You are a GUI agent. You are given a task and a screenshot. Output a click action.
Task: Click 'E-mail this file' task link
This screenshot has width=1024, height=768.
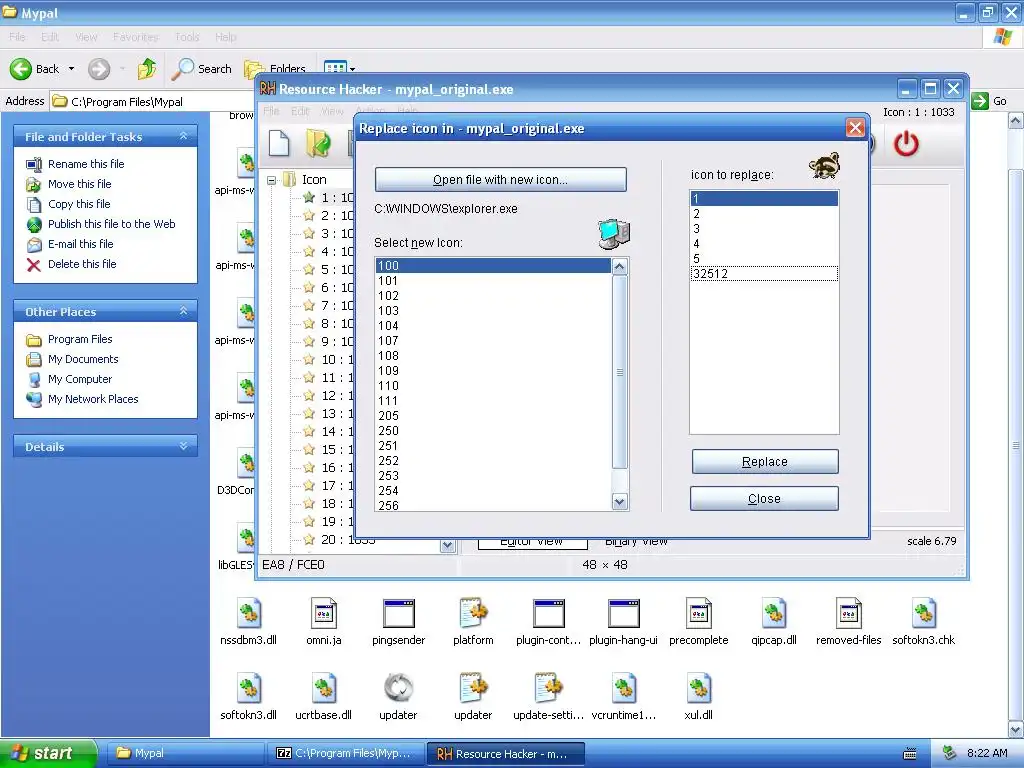tap(80, 244)
